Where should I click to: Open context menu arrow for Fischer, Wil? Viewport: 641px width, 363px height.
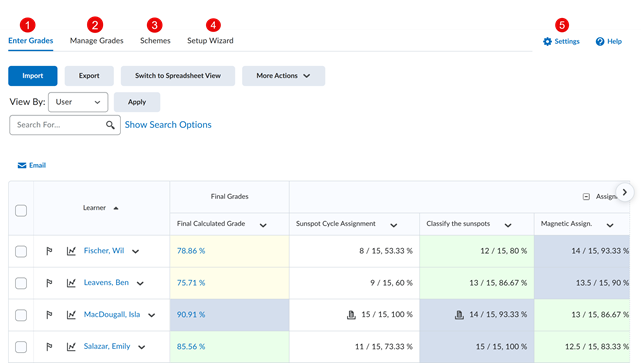pyautogui.click(x=135, y=251)
